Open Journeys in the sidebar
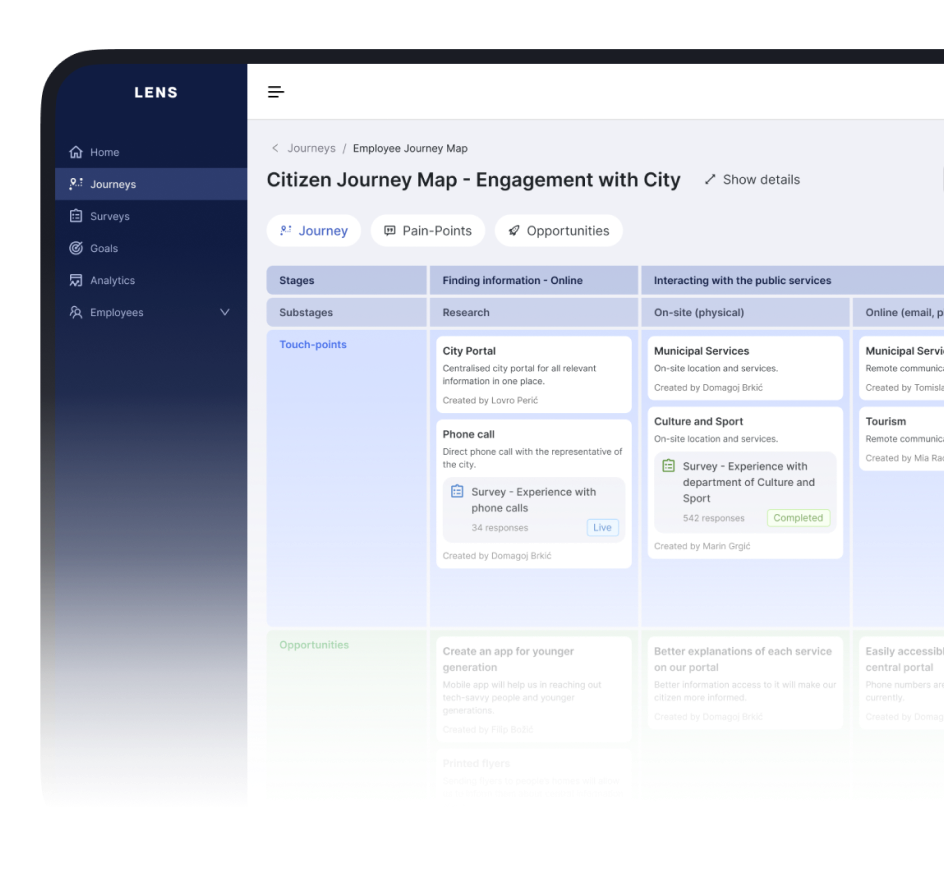The image size is (944, 890). [x=112, y=184]
